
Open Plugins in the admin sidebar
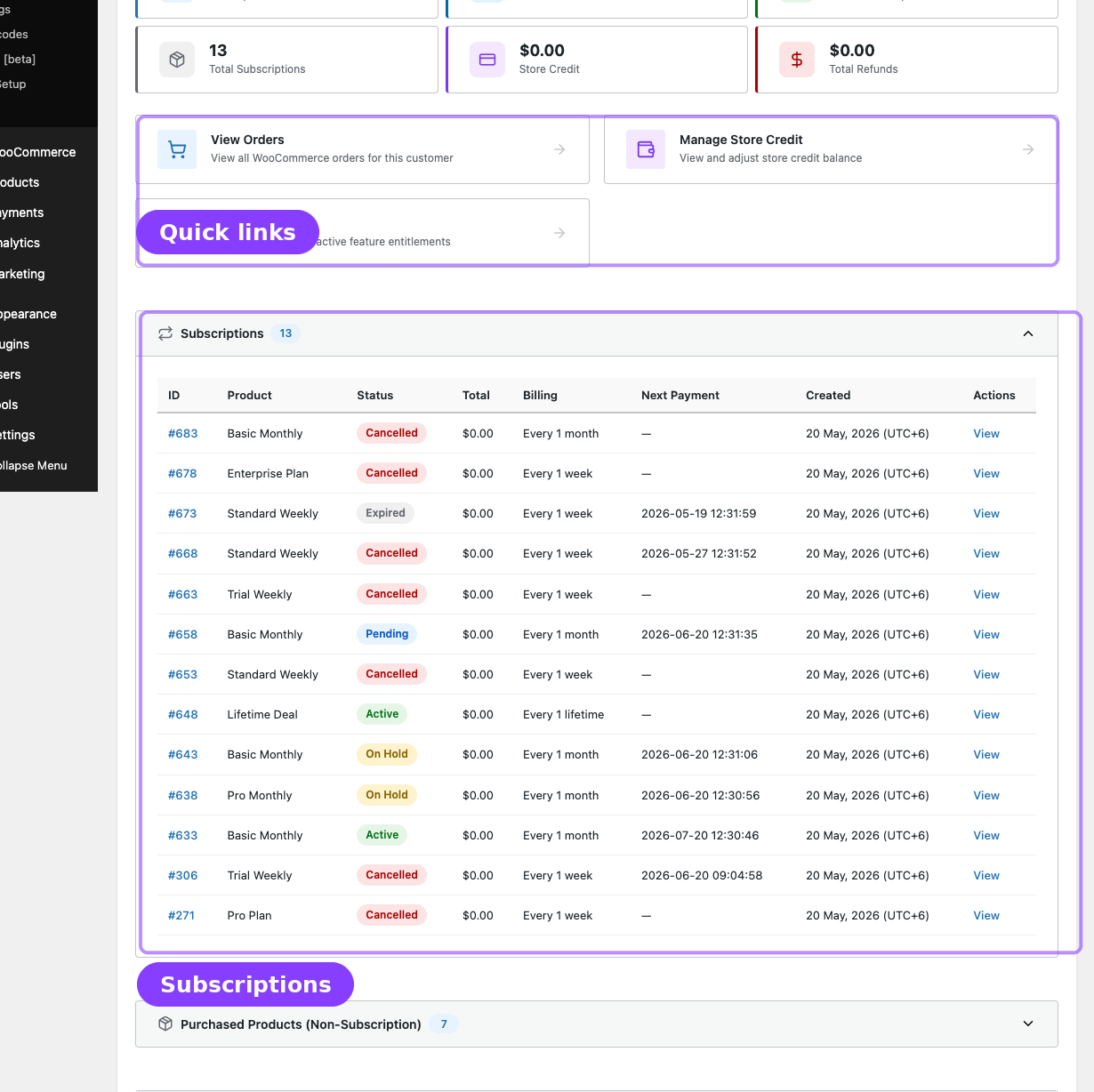(x=14, y=344)
